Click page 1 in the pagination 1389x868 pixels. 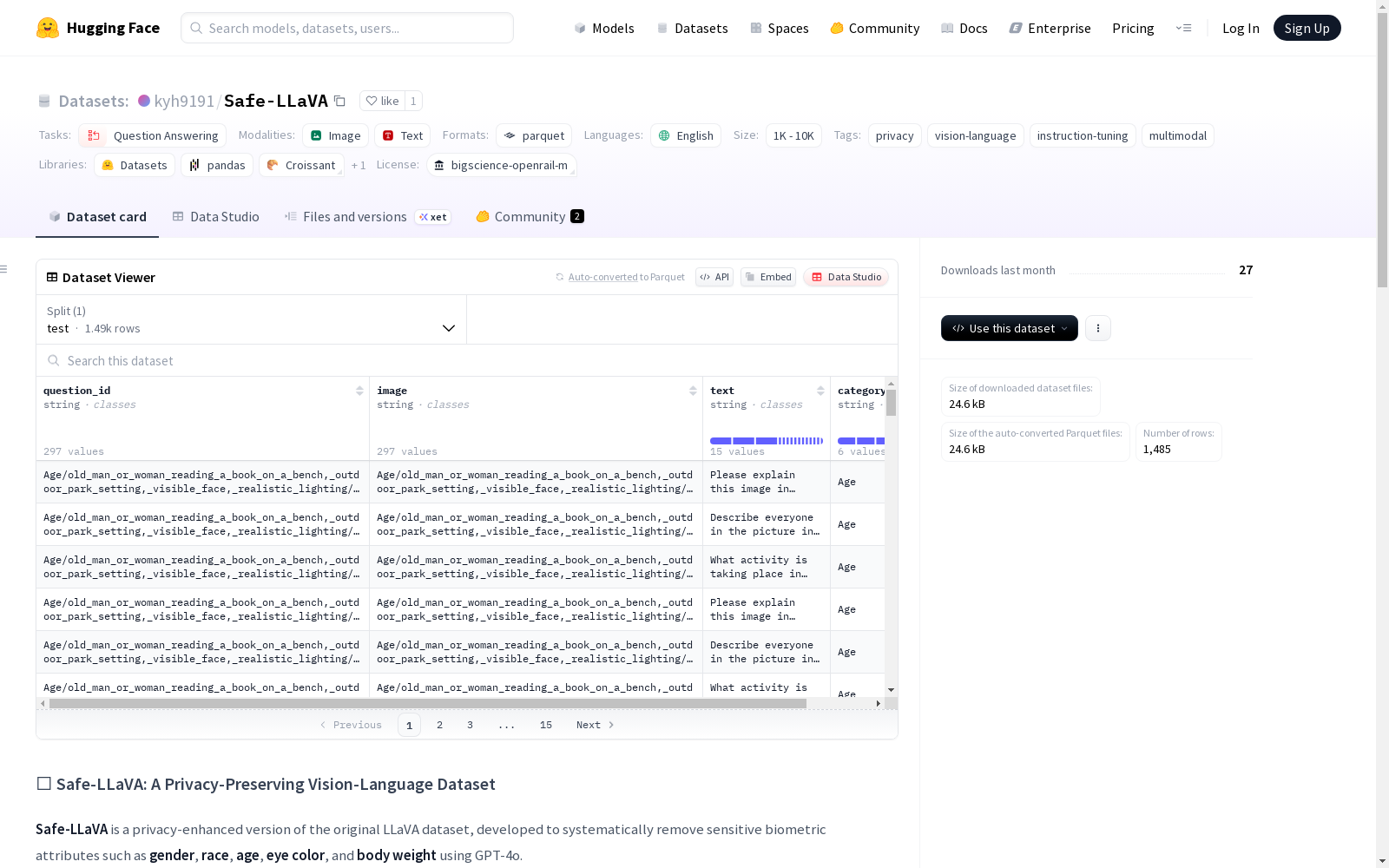click(x=409, y=725)
